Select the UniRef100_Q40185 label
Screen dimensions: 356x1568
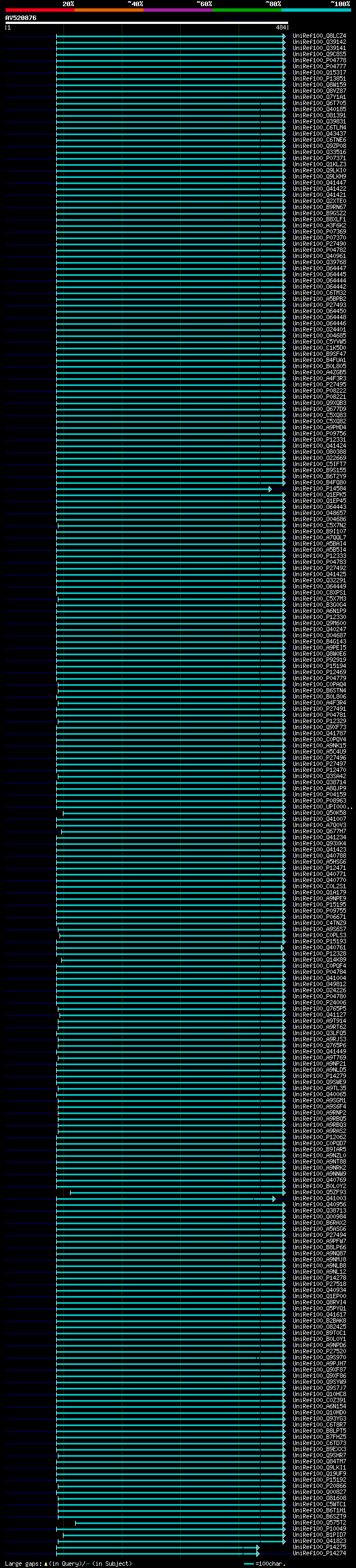coord(319,109)
